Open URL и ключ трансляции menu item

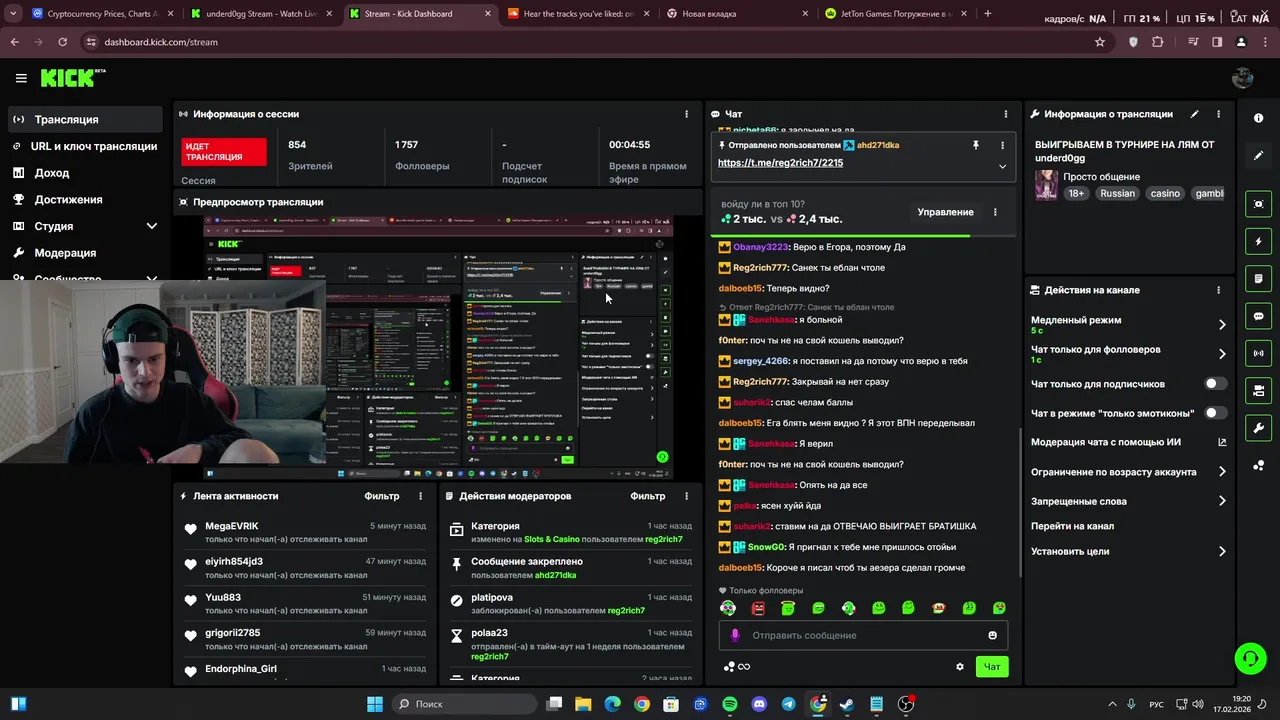coord(85,146)
